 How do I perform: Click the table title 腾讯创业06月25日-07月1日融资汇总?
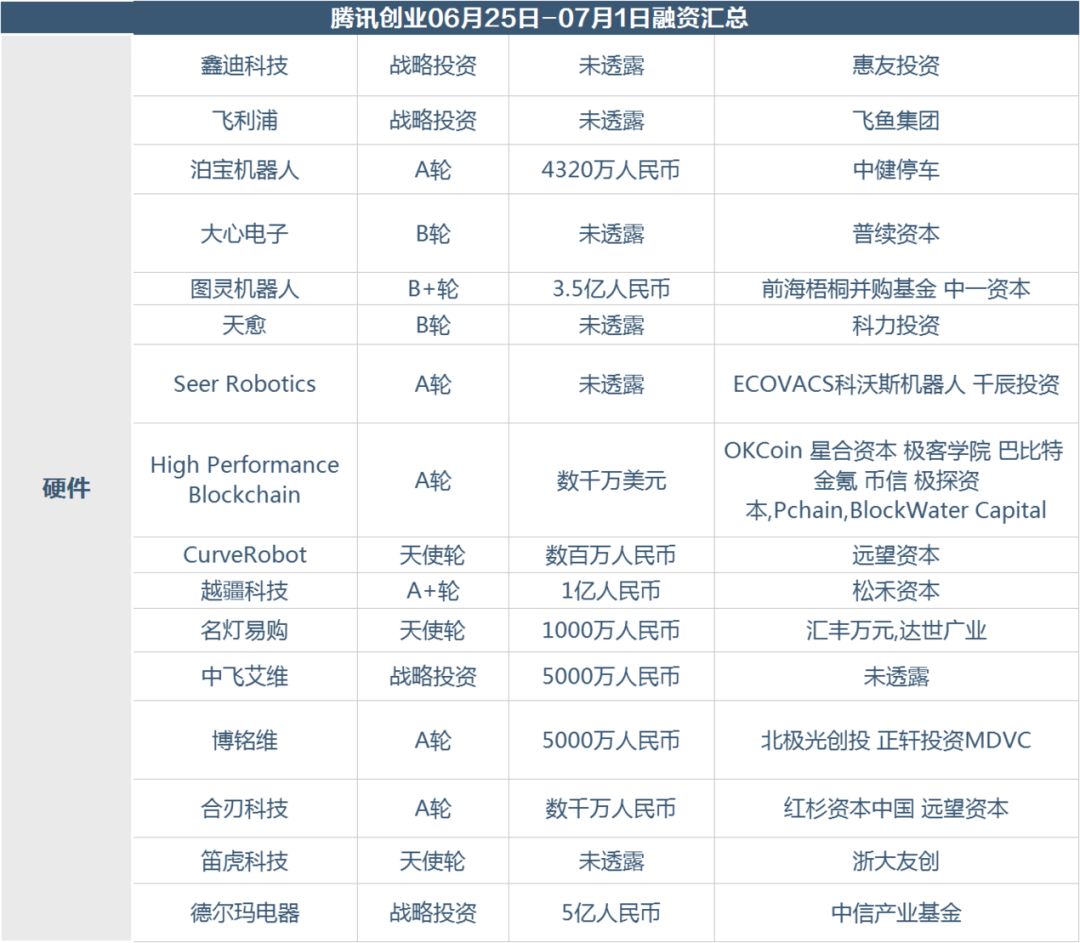click(539, 17)
